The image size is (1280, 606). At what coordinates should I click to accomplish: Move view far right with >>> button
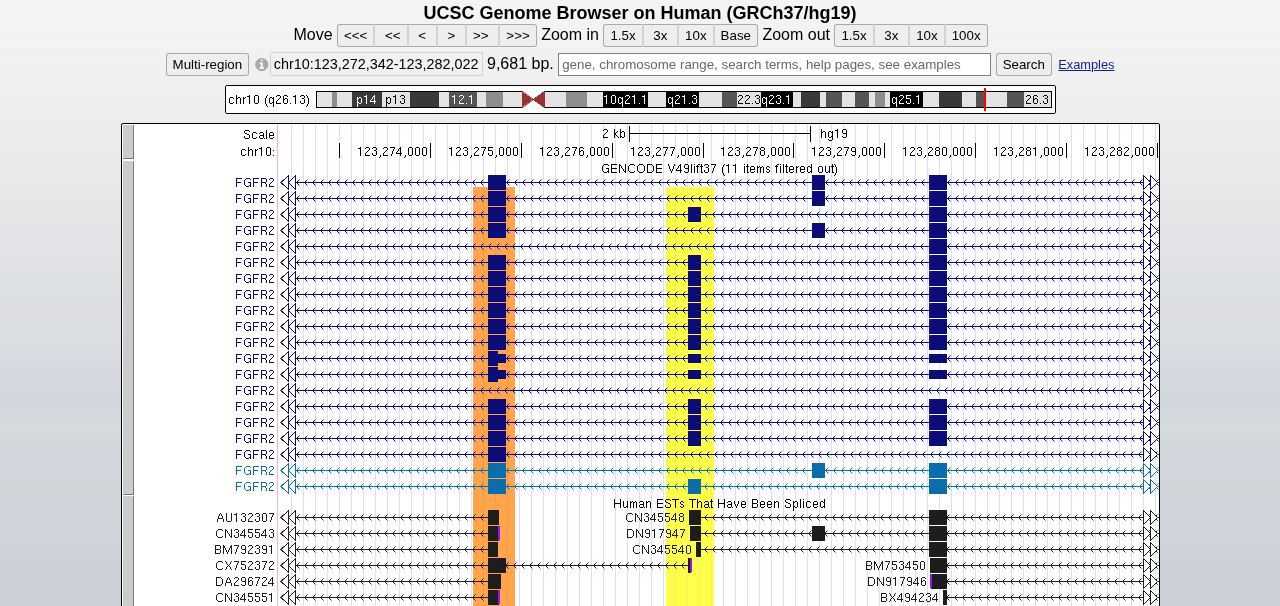tap(518, 36)
